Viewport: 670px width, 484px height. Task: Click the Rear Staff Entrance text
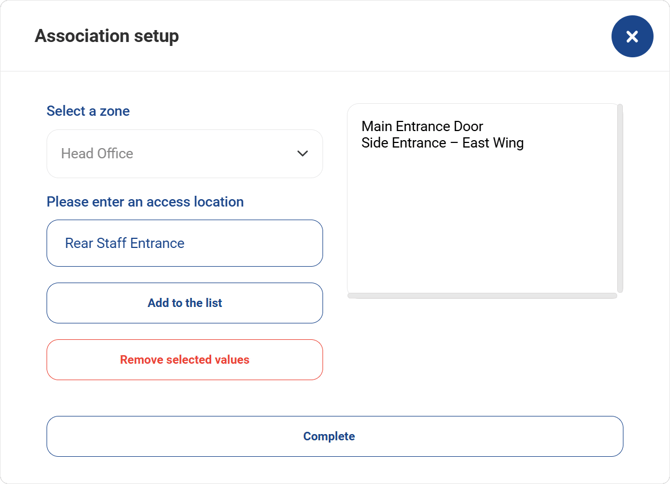tap(124, 243)
